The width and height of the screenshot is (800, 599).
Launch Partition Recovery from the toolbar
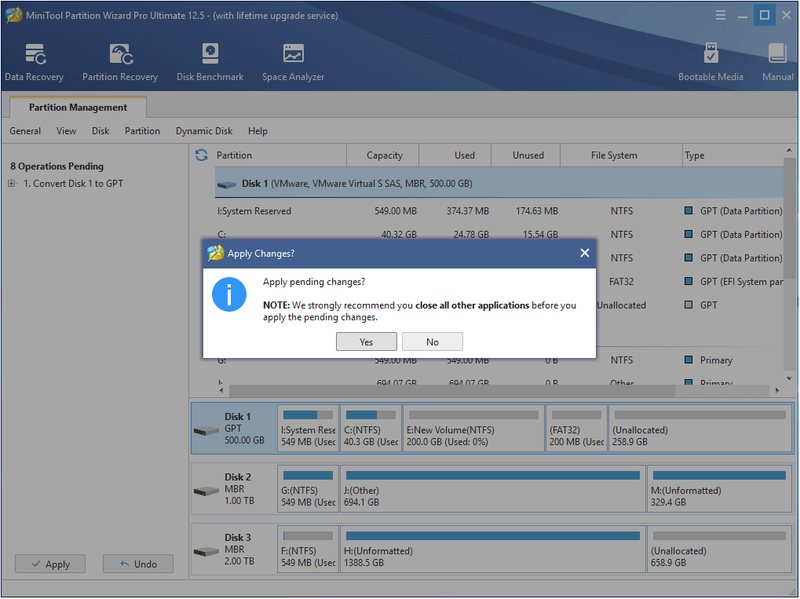tap(120, 62)
